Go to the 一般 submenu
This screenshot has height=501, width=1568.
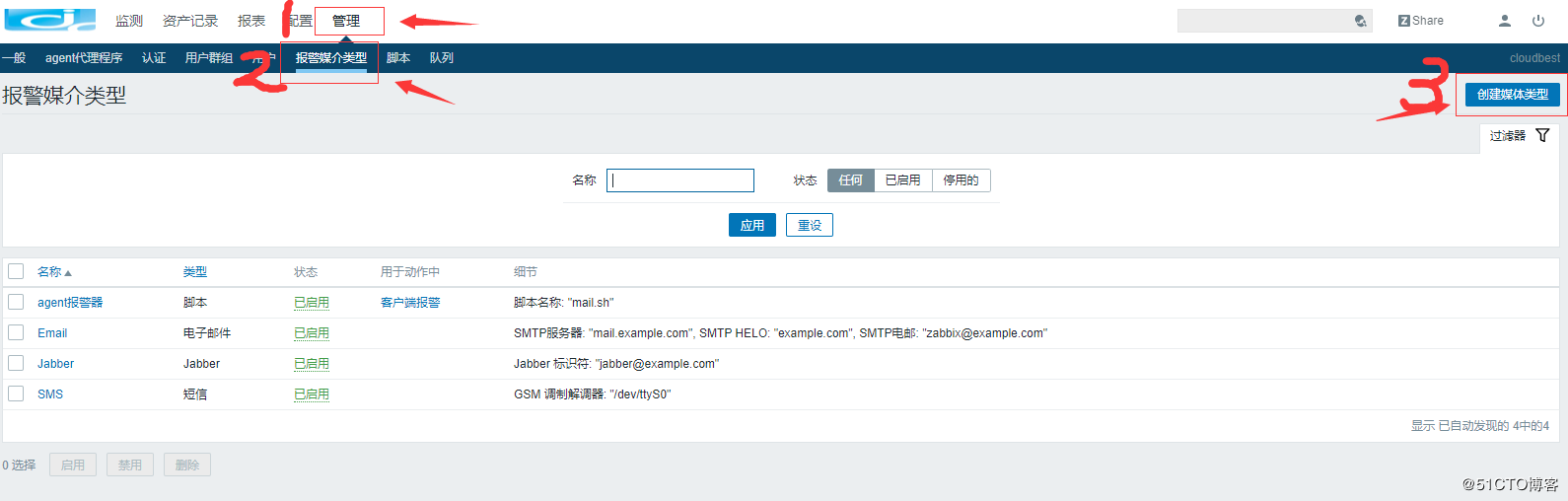click(14, 58)
